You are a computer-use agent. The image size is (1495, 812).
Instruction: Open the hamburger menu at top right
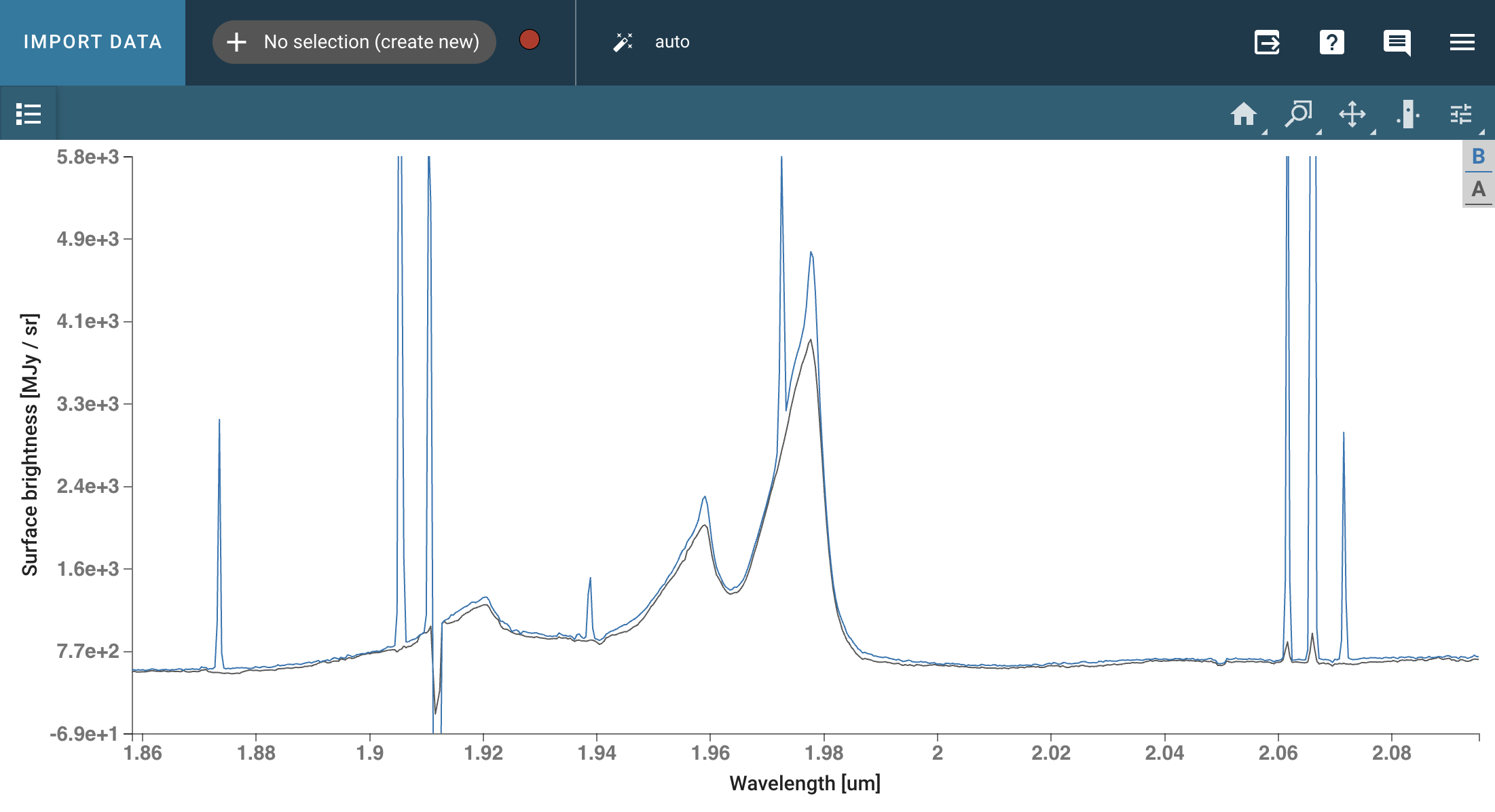1462,42
